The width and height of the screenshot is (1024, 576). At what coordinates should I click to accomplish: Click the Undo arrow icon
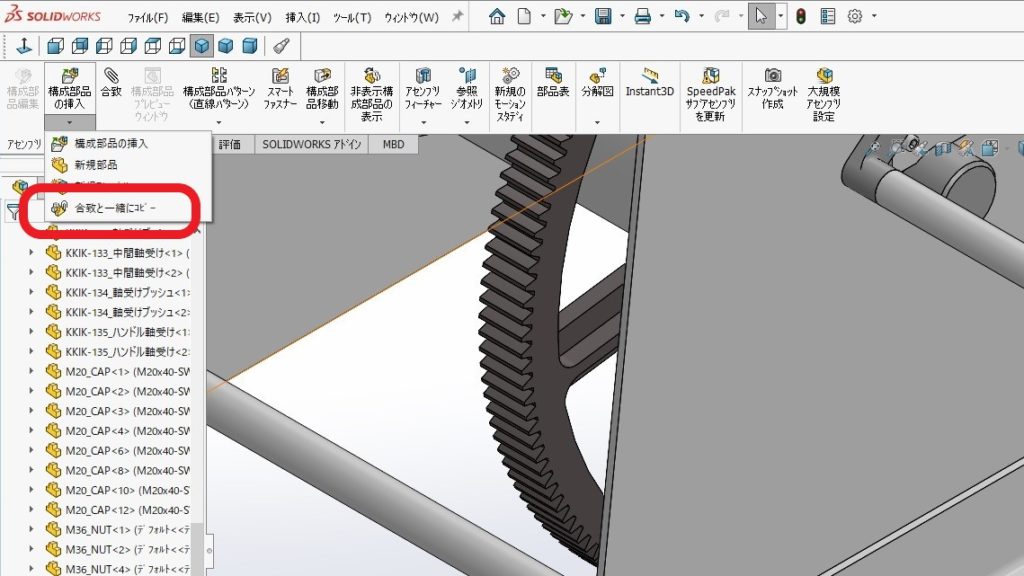coord(682,16)
